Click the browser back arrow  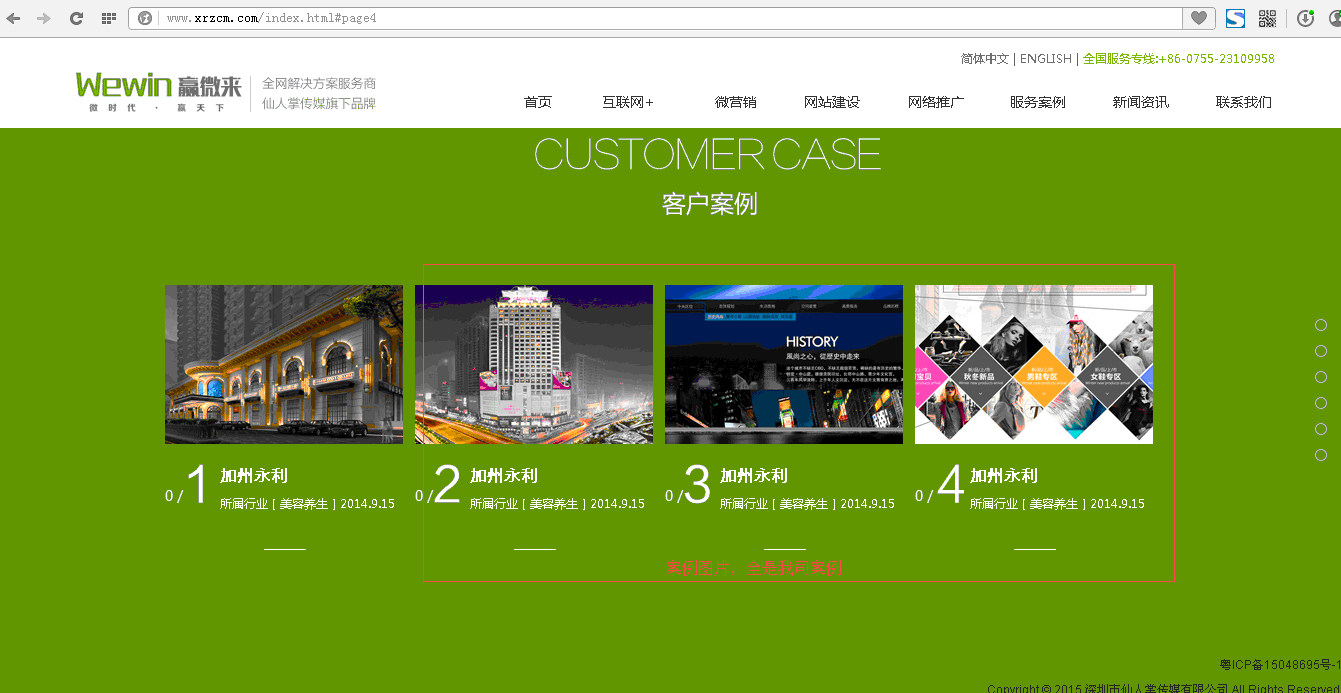13,18
